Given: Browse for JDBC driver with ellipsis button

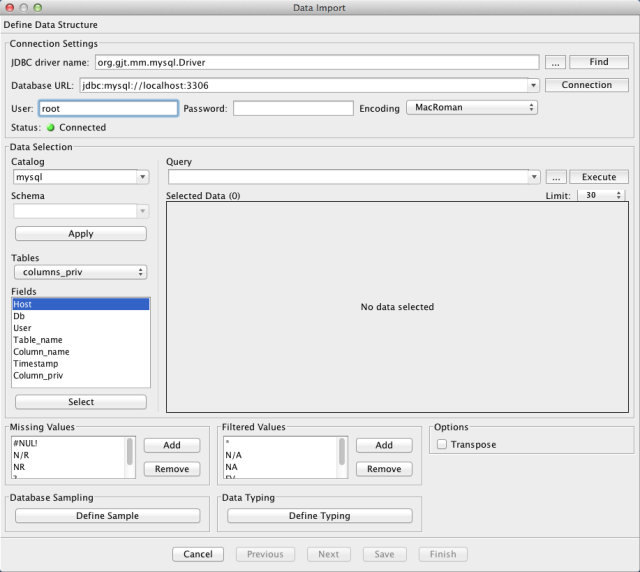Looking at the screenshot, I should coord(555,62).
